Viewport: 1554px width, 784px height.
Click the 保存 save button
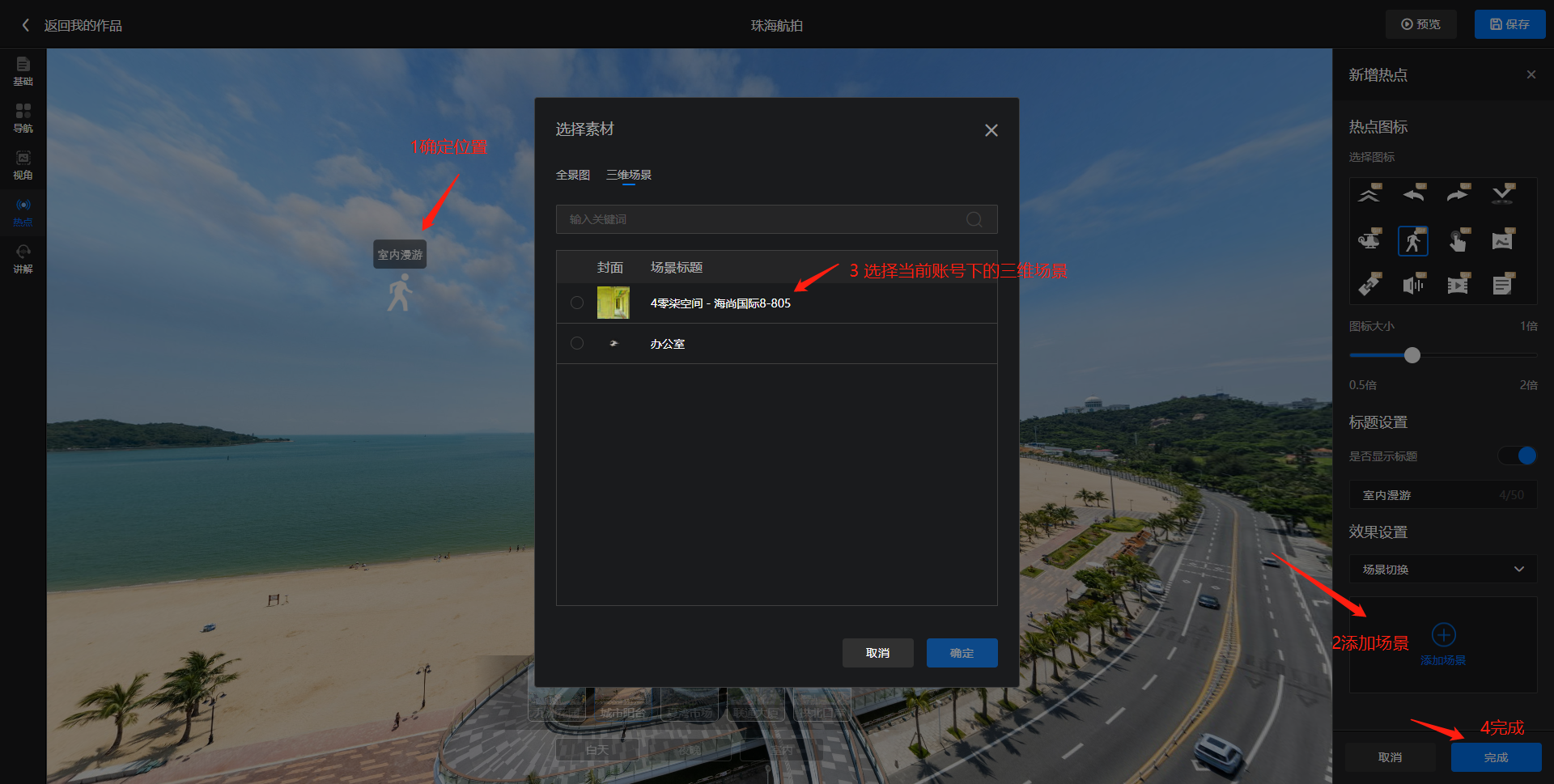click(x=1509, y=24)
